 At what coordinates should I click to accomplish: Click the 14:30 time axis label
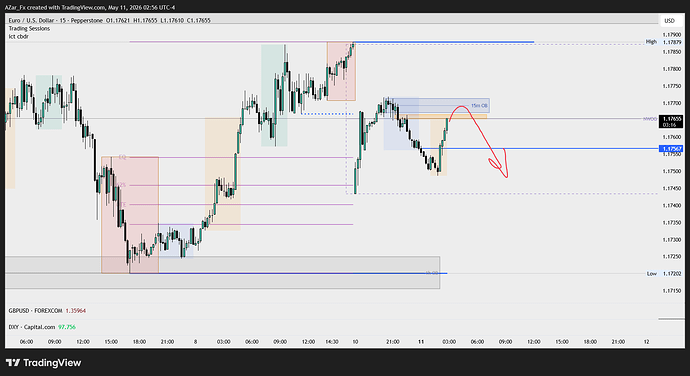click(x=332, y=342)
